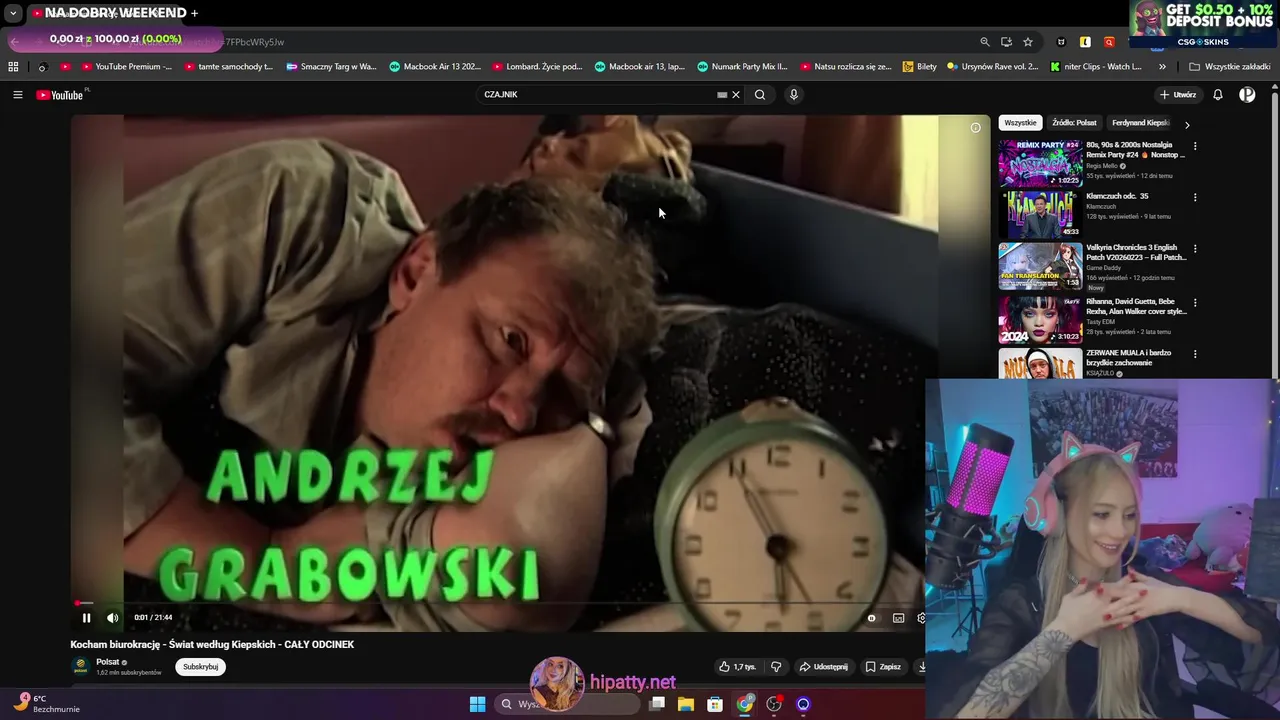Image resolution: width=1280 pixels, height=720 pixels.
Task: Open the browser tab search dropdown
Action: point(13,13)
